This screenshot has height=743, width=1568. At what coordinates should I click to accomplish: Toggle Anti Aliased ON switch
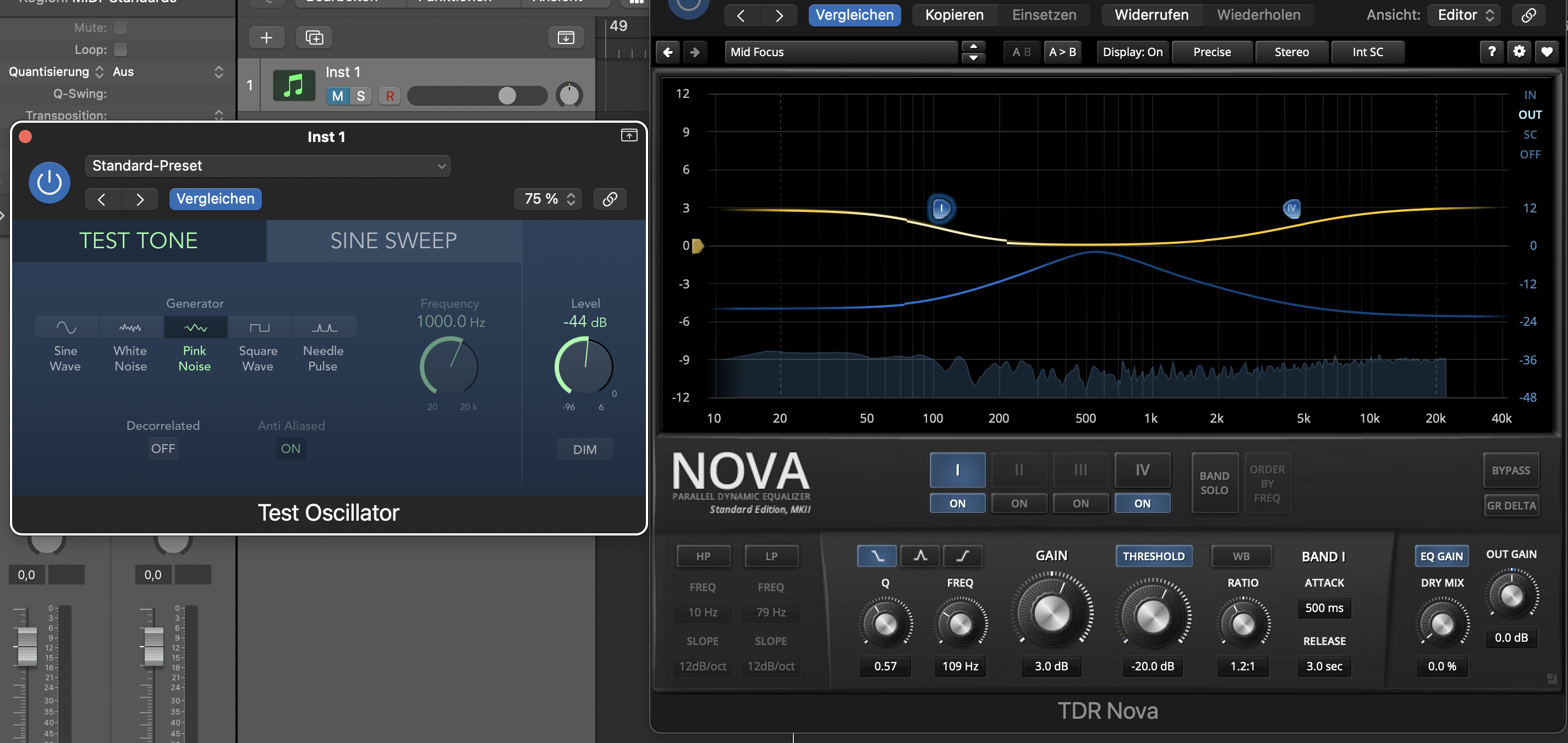click(x=291, y=449)
